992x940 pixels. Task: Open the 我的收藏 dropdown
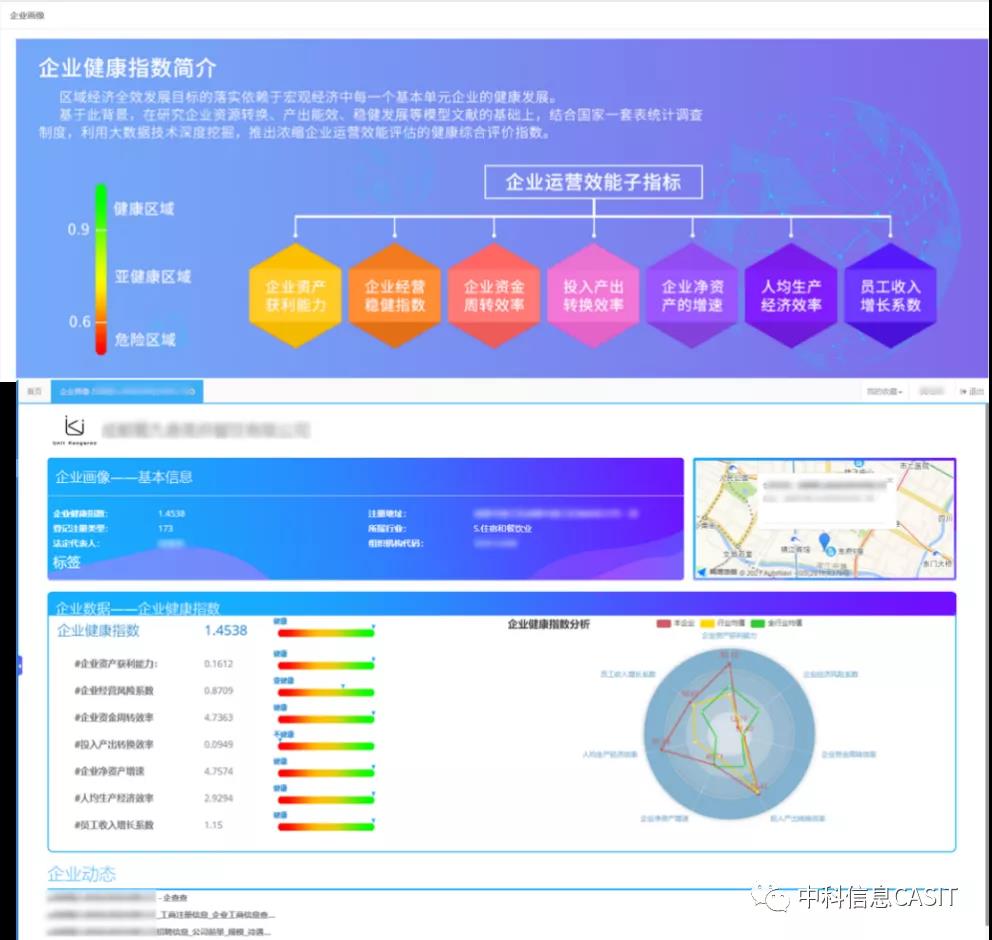point(884,392)
